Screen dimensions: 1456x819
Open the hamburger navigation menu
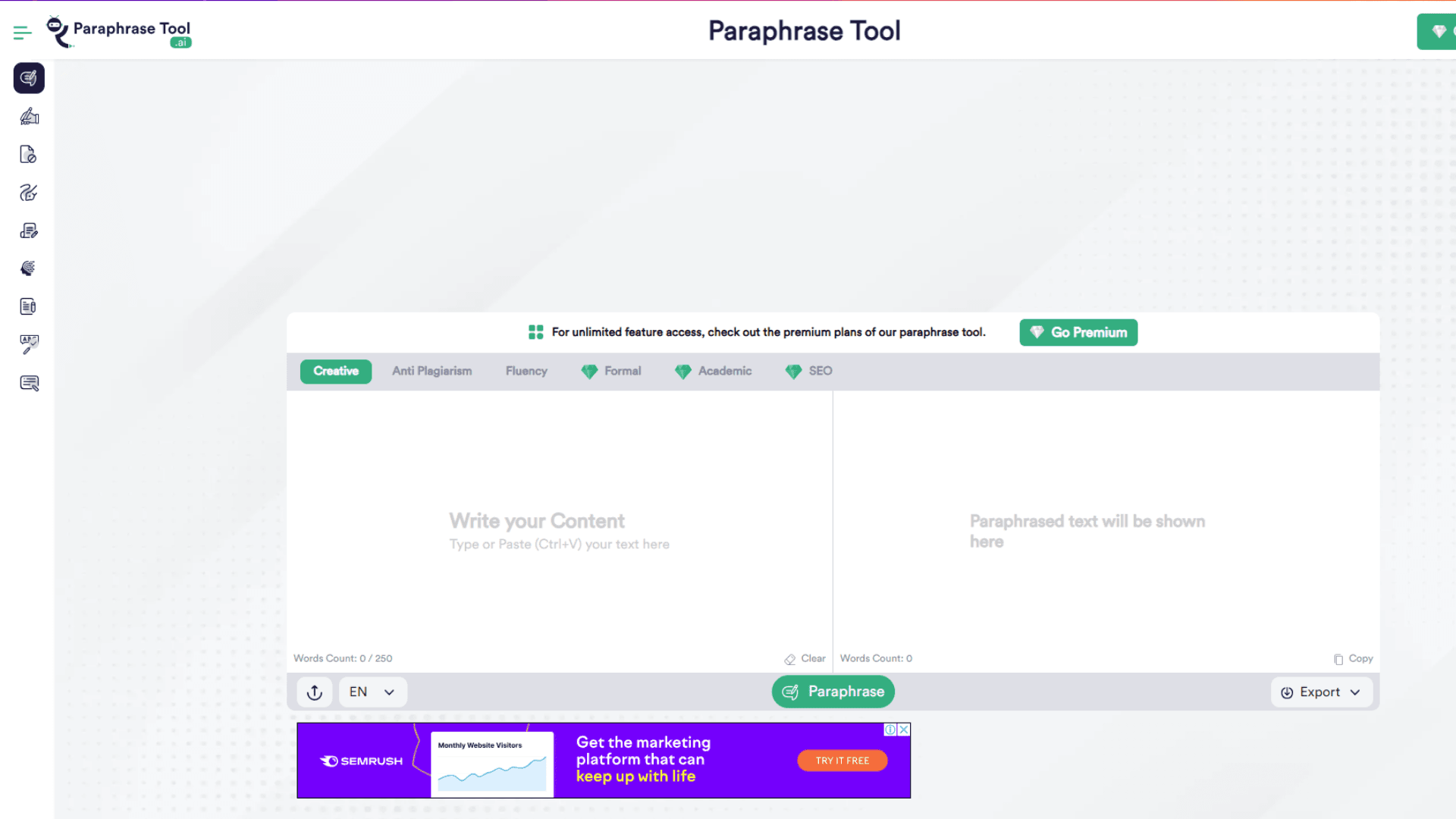(x=22, y=32)
